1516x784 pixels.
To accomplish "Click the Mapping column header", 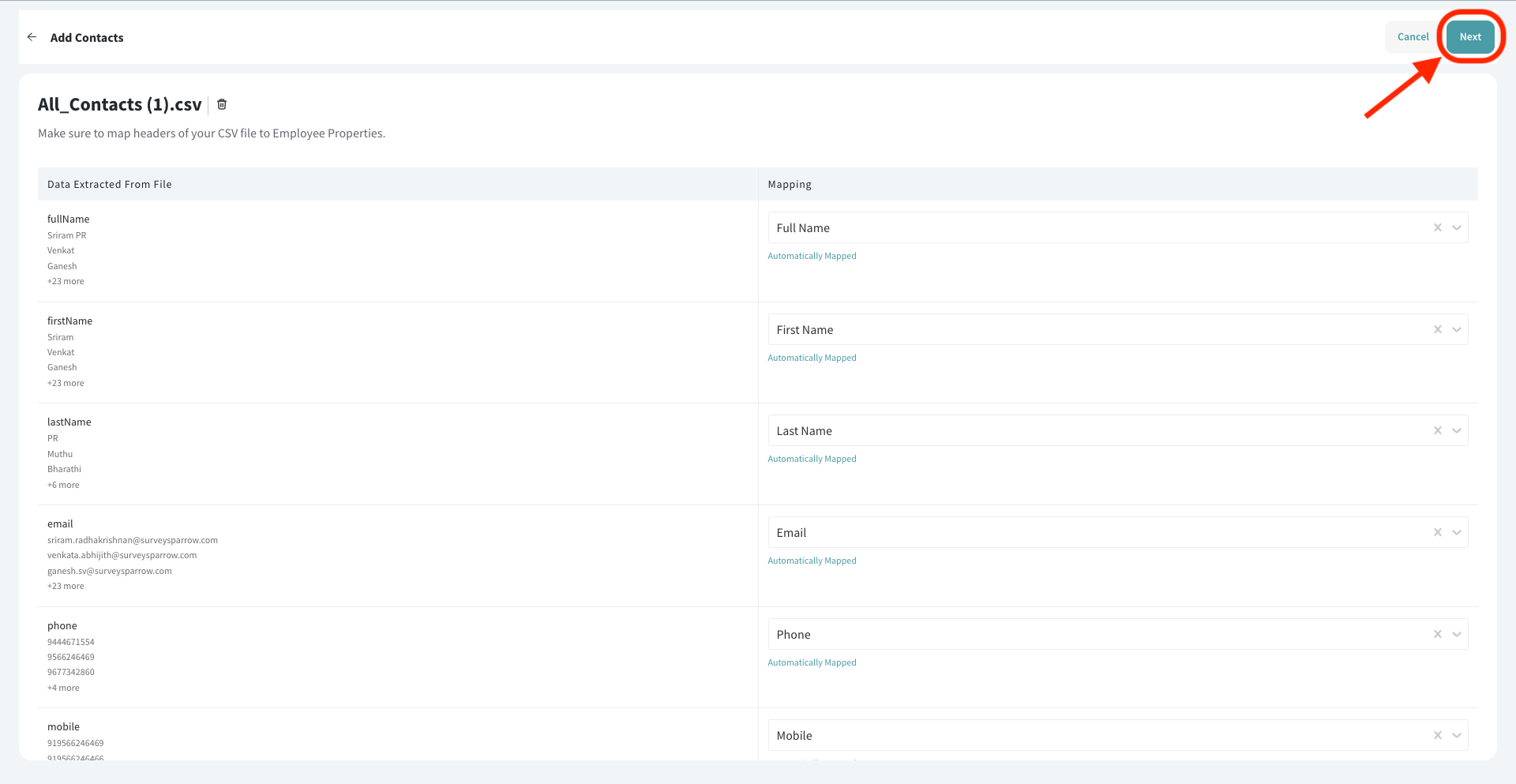I will [789, 184].
